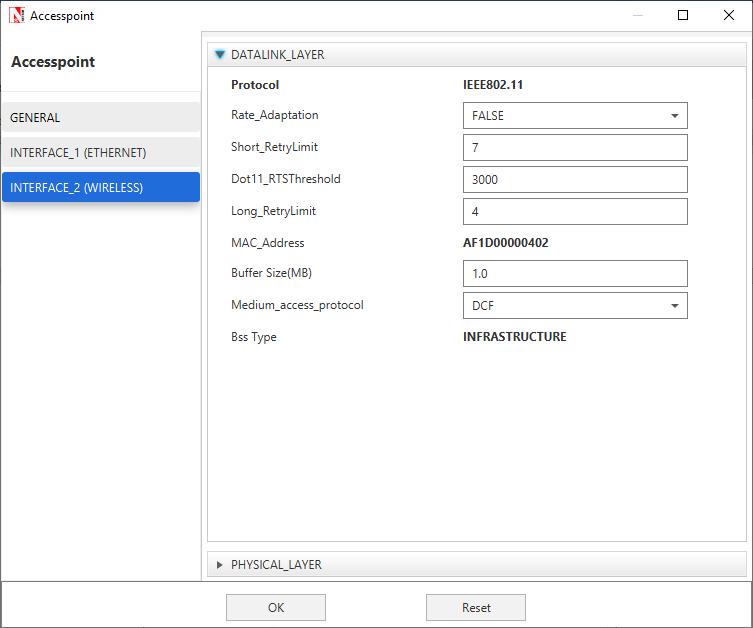
Task: Click the Long_RetryLimit input field
Action: (x=575, y=212)
